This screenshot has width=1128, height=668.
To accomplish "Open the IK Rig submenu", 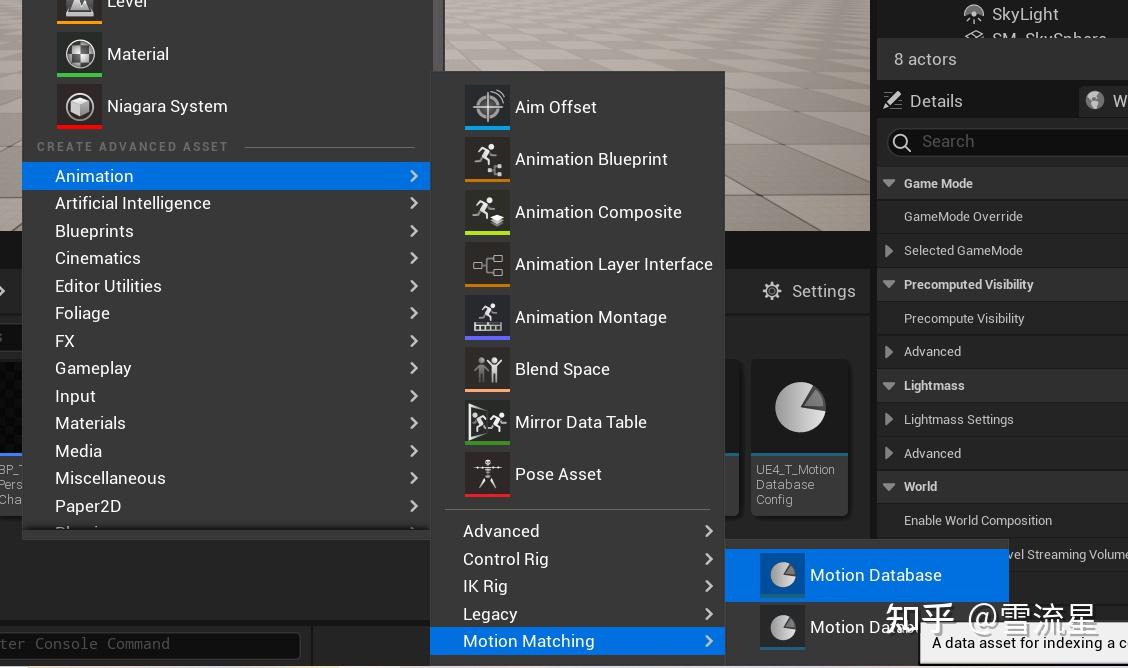I will click(577, 587).
